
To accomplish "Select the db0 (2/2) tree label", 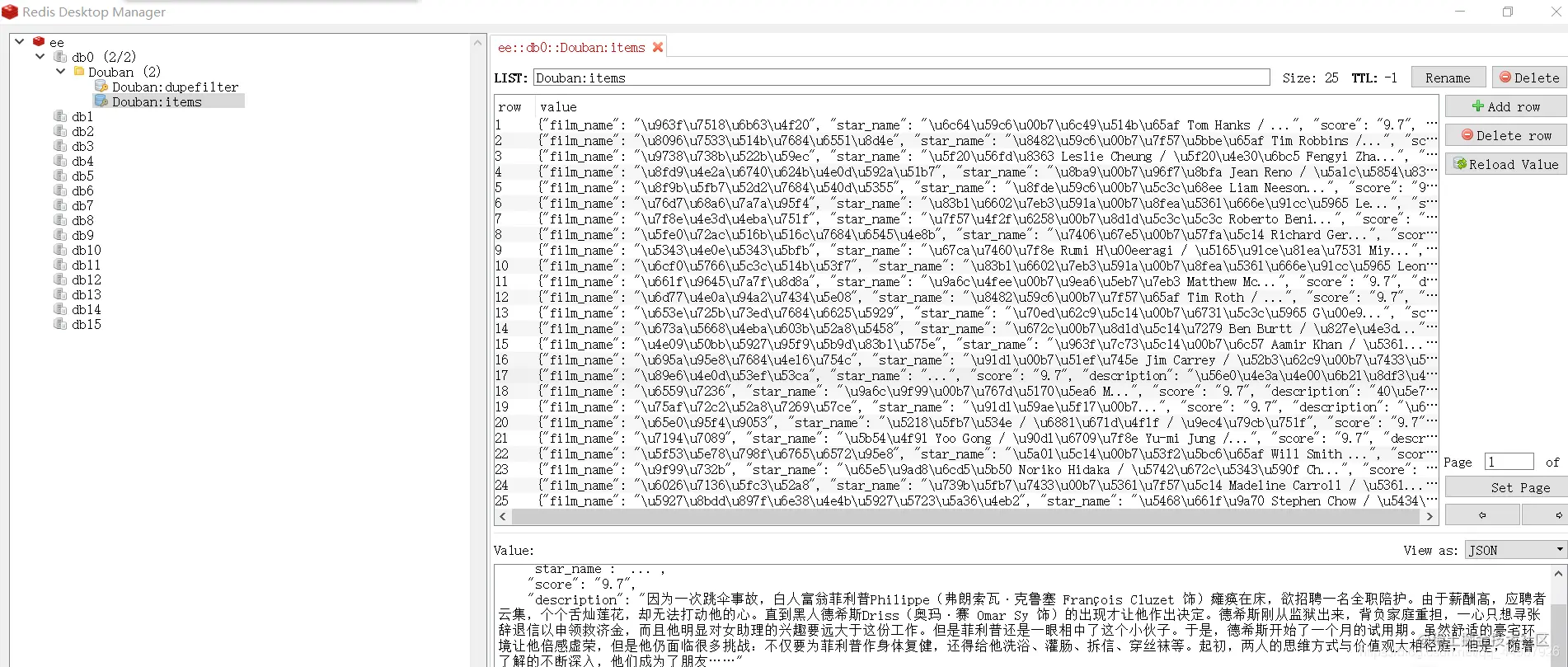I will click(104, 57).
